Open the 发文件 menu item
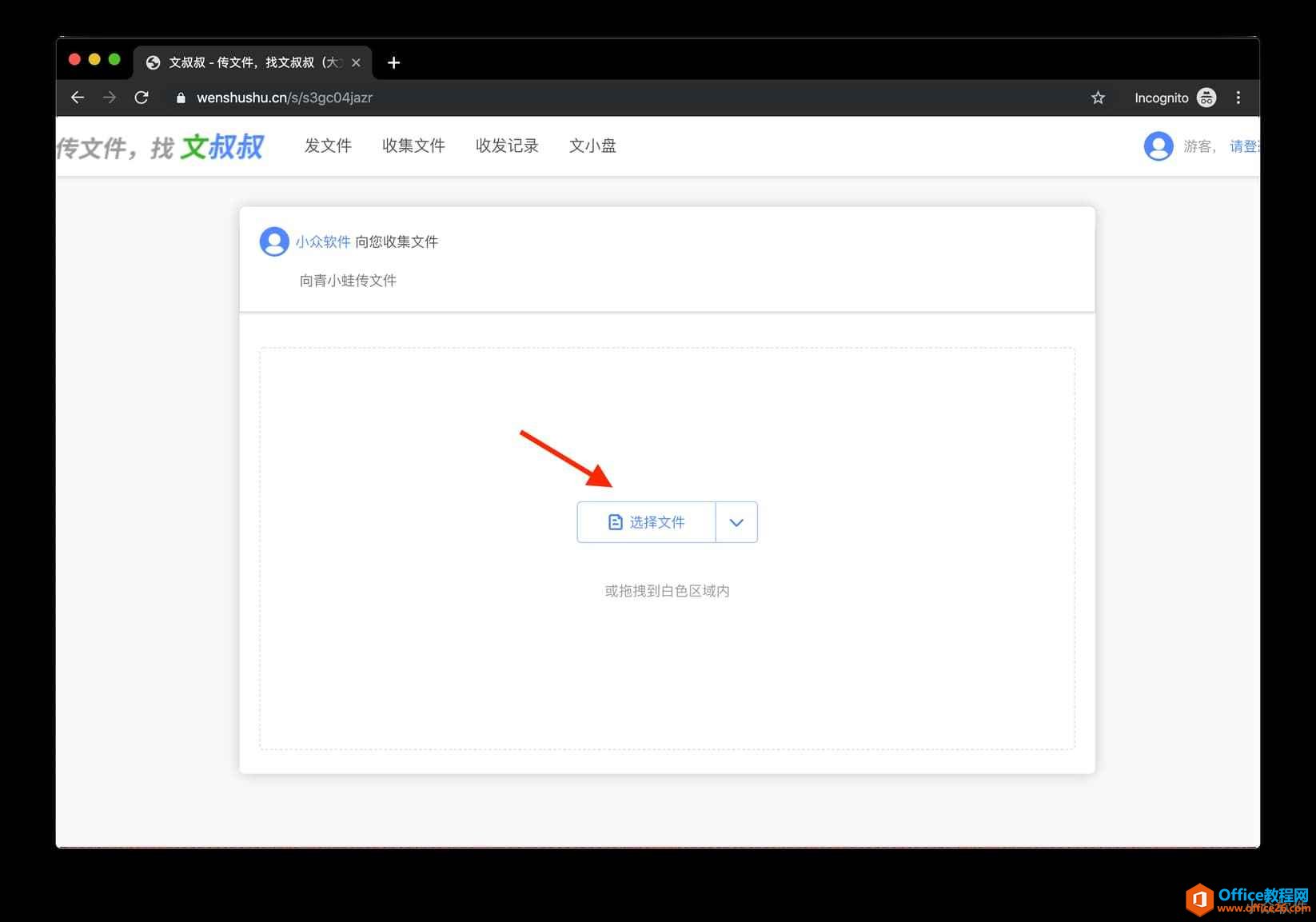Viewport: 1316px width, 922px height. click(x=328, y=146)
